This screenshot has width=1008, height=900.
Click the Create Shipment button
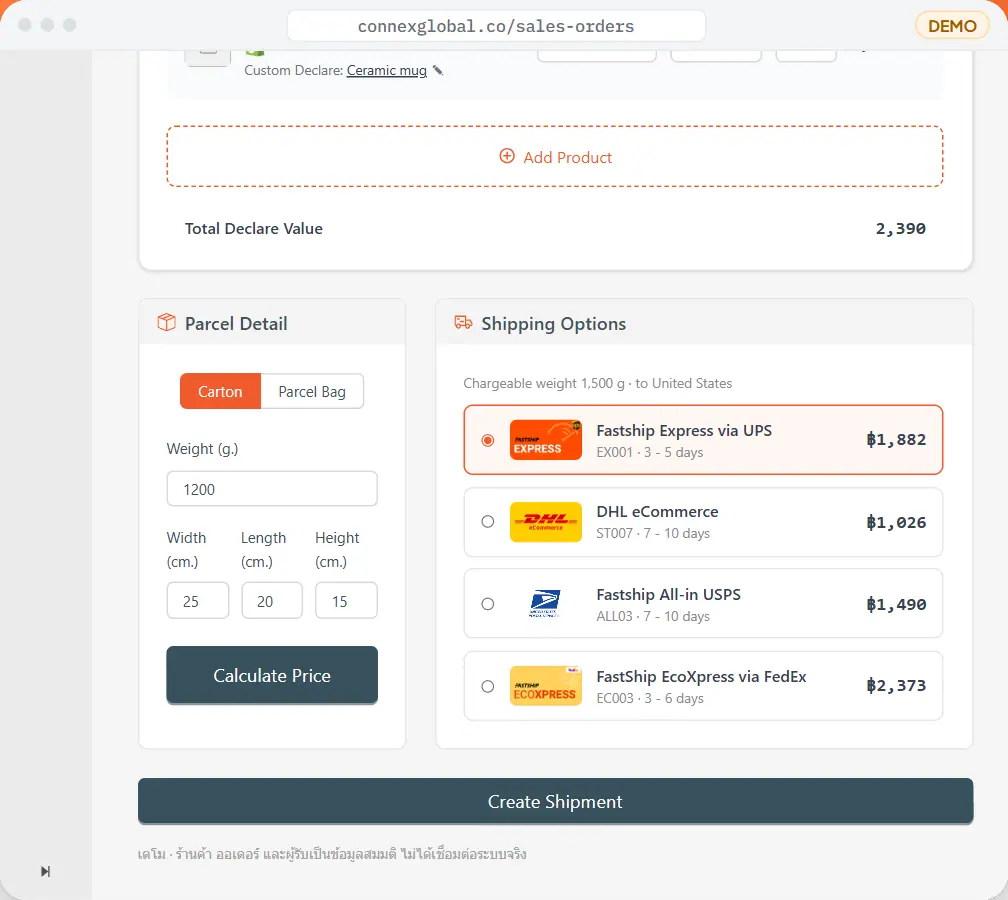pos(555,801)
